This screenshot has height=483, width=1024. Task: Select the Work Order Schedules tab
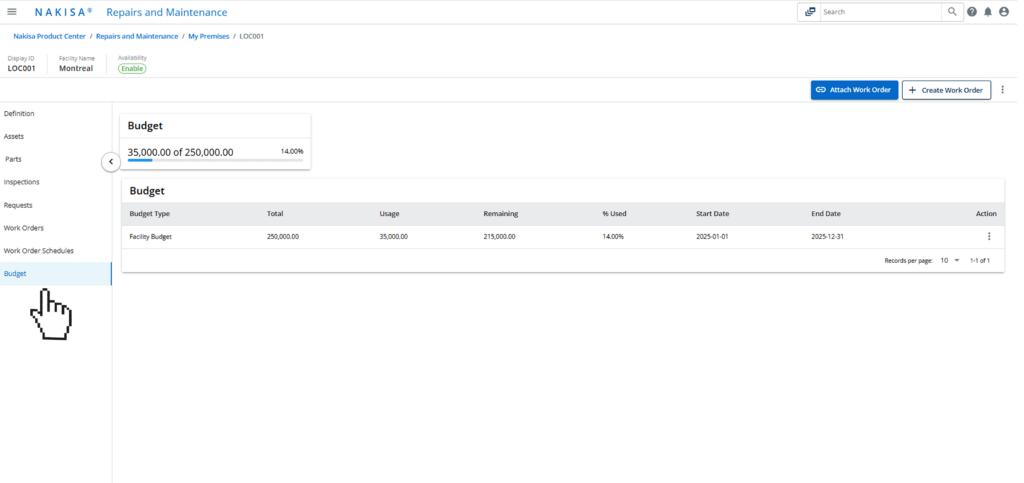pos(39,251)
